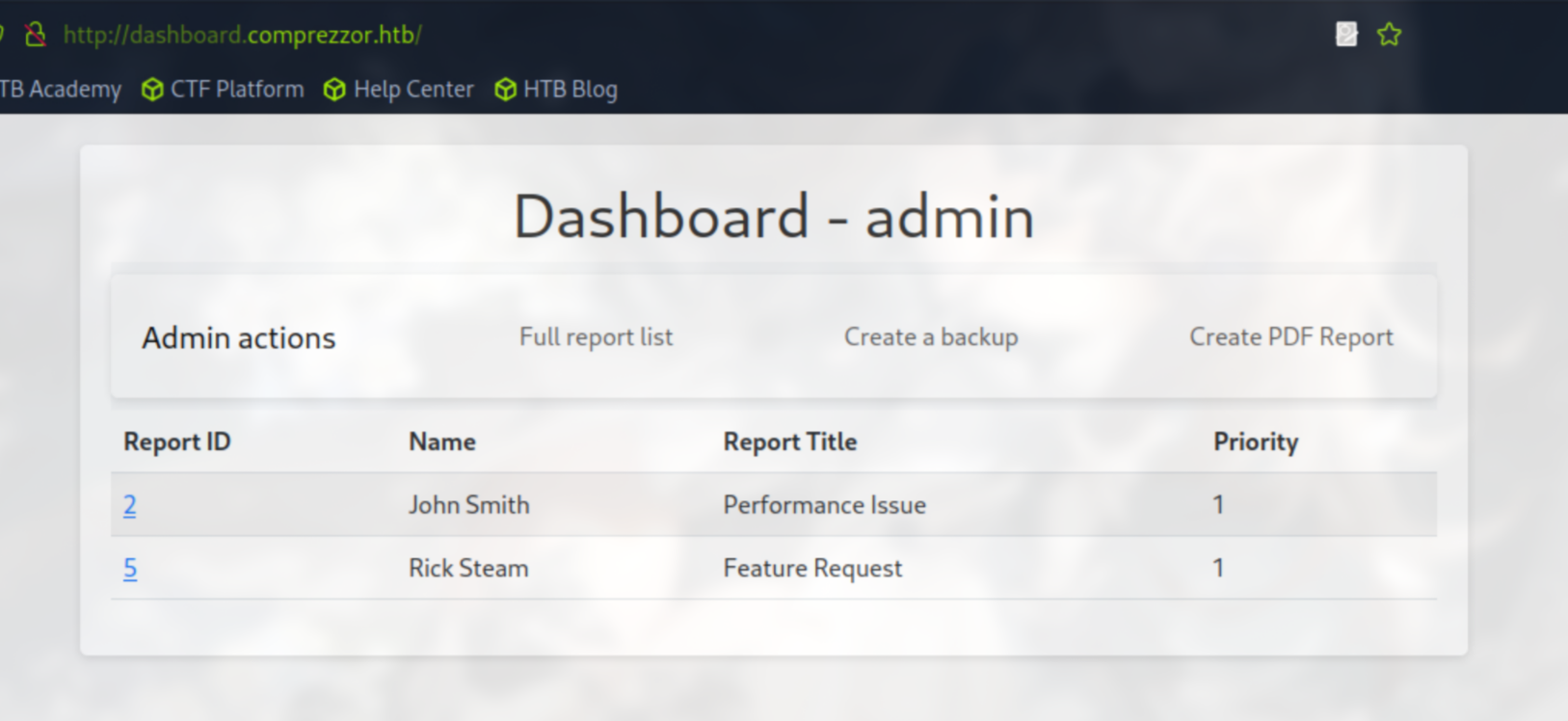Bookmark this page with the star icon
This screenshot has height=721, width=1568.
1389,35
